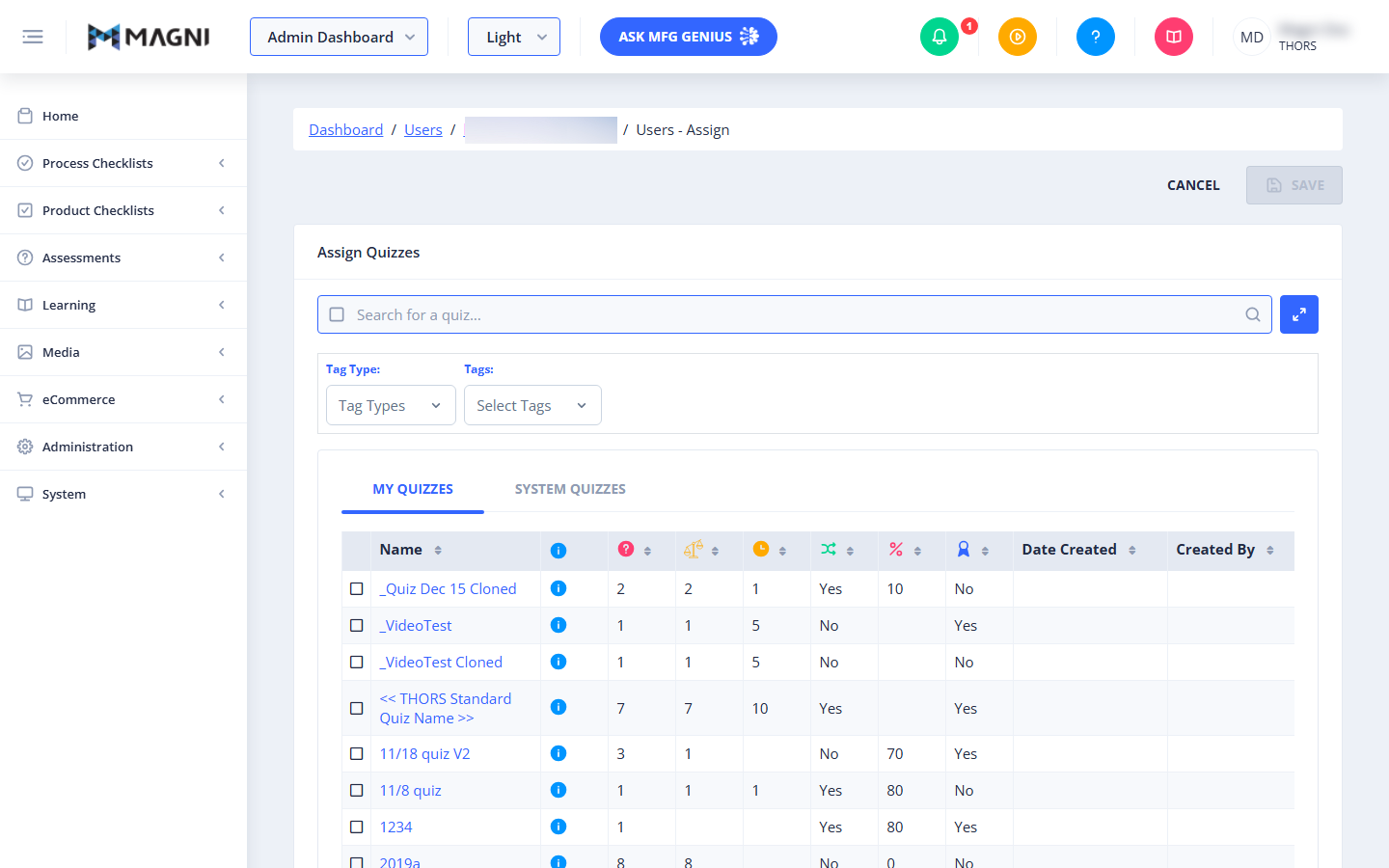
Task: Open the Admin Dashboard dropdown
Action: pyautogui.click(x=339, y=37)
